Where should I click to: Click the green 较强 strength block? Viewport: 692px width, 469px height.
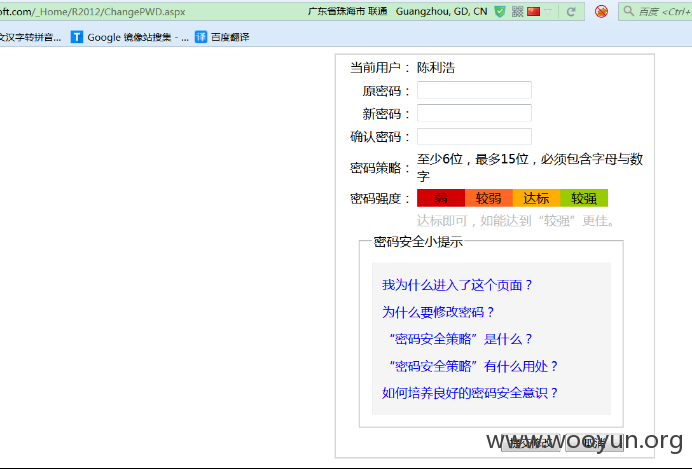tap(584, 198)
